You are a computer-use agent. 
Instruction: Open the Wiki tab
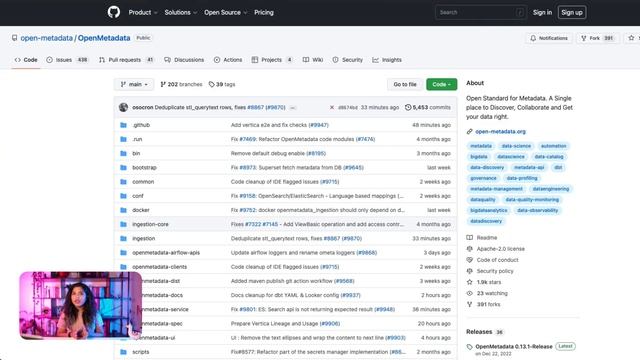point(313,60)
